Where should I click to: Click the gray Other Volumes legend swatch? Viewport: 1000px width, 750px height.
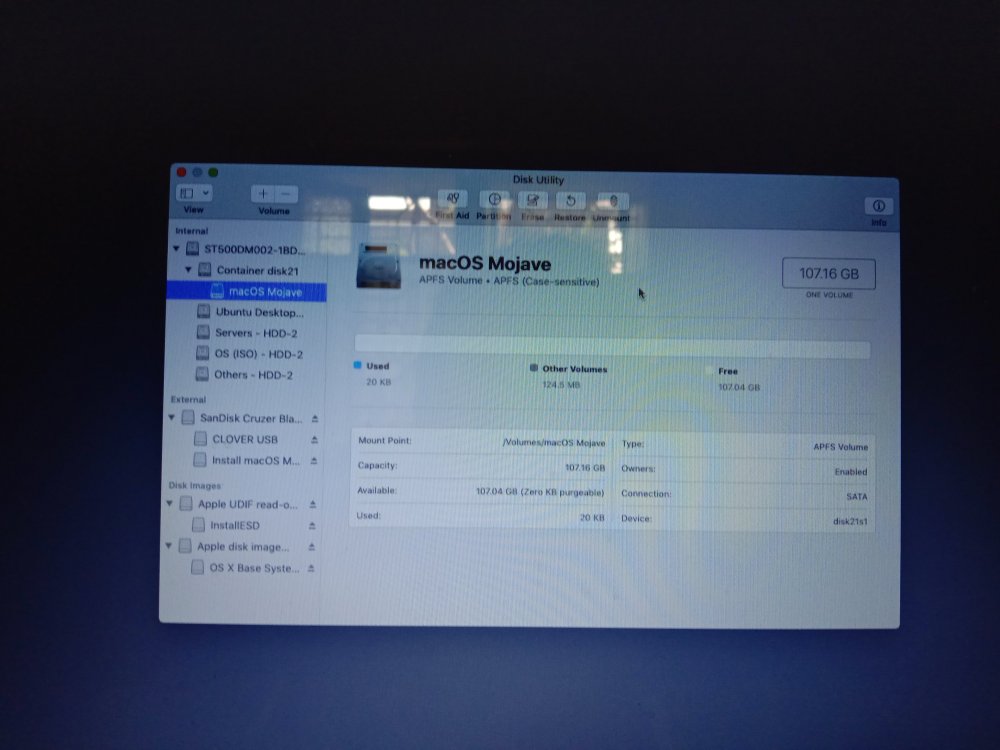pyautogui.click(x=534, y=368)
